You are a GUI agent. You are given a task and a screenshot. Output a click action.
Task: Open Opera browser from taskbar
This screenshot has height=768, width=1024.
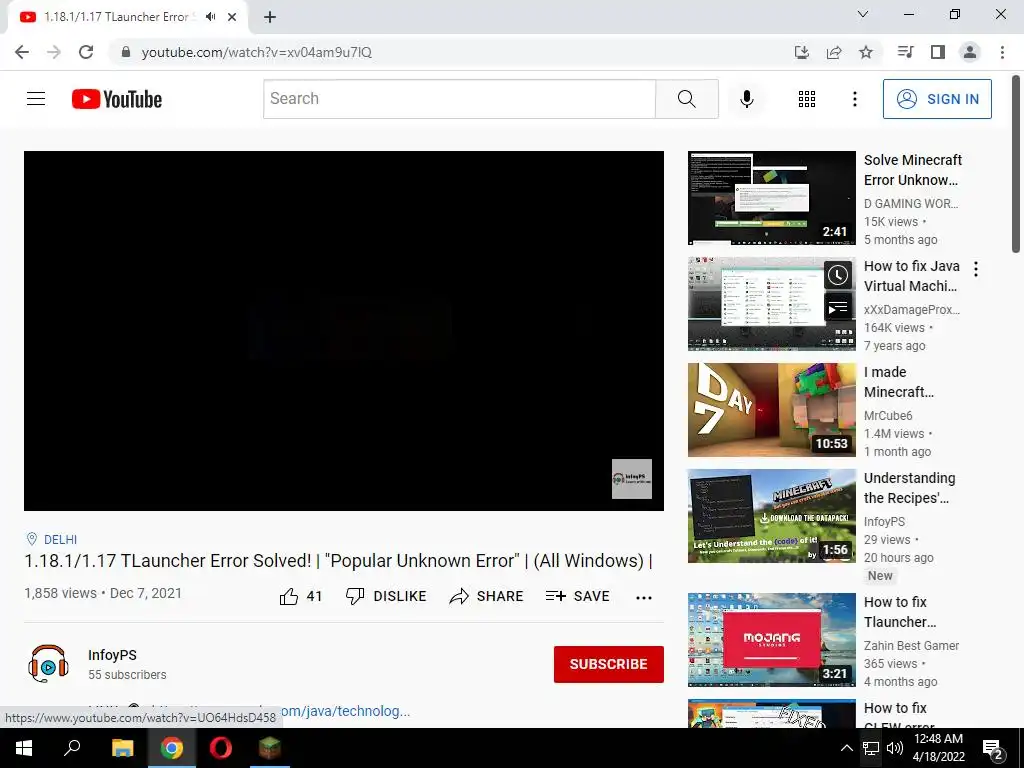(220, 748)
